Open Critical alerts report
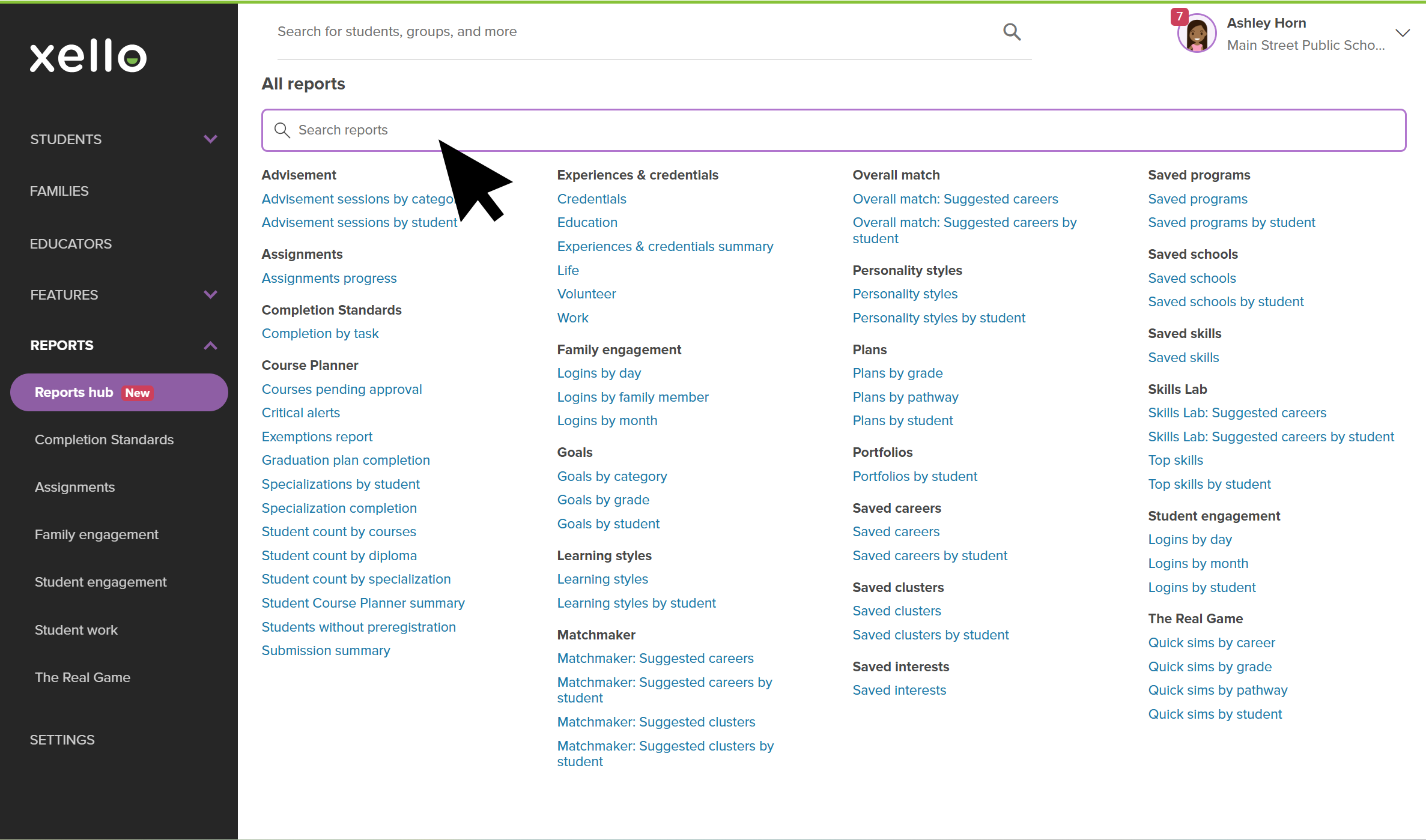Screen dimensions: 1426x840 point(301,412)
